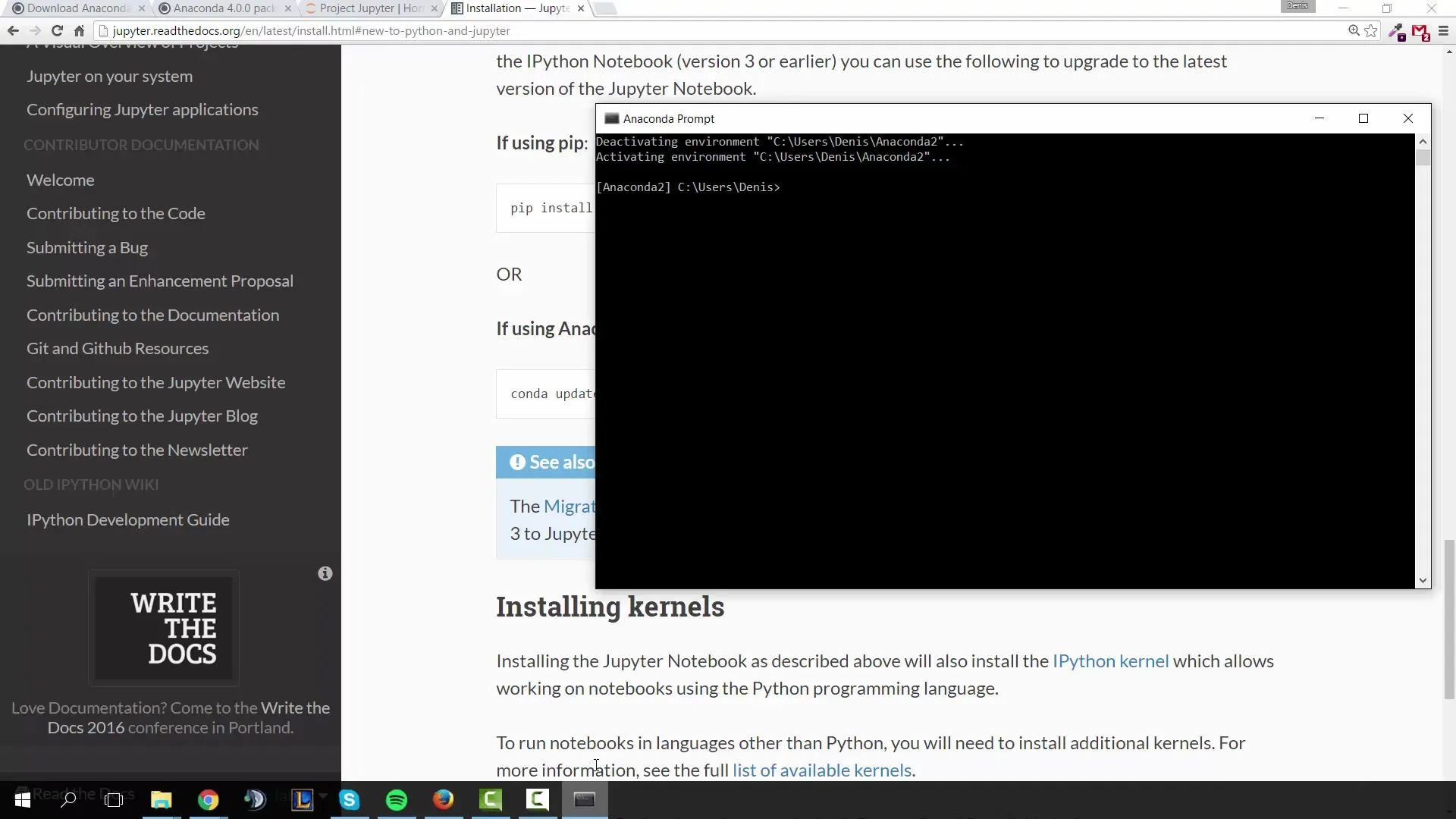Reload the Jupyter installation page
The image size is (1456, 819).
(57, 31)
